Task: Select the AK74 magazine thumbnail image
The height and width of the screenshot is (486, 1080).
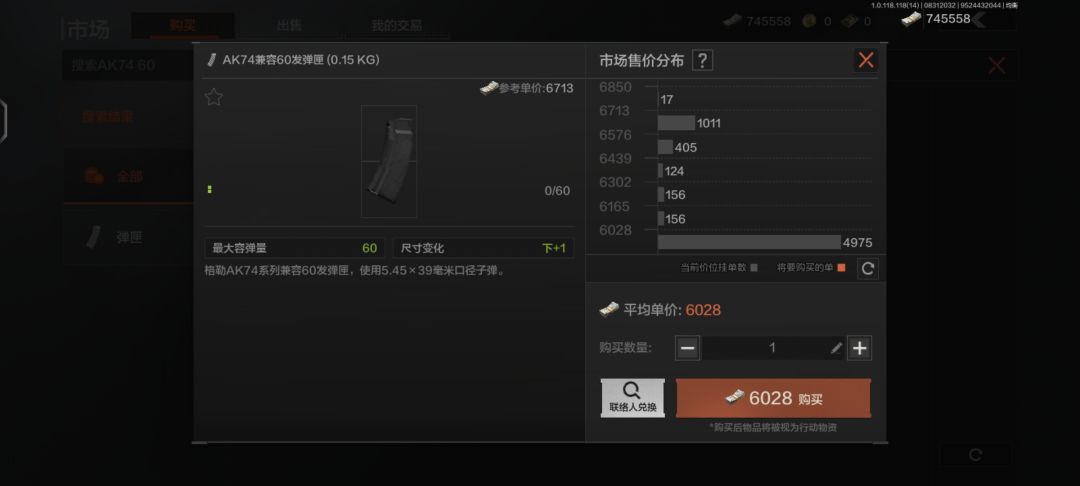Action: 388,161
